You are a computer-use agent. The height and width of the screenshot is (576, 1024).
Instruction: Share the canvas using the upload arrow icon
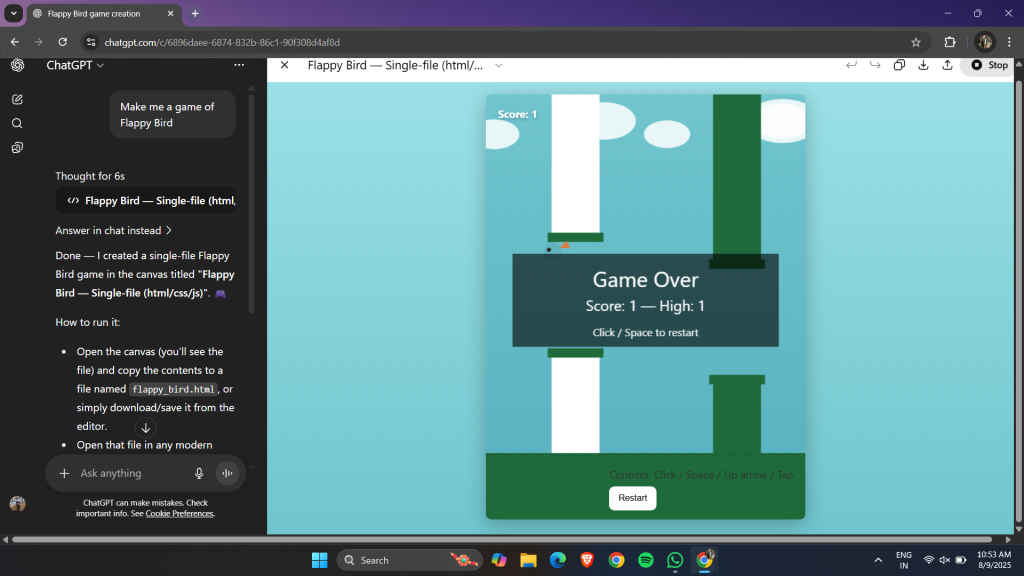[x=945, y=65]
